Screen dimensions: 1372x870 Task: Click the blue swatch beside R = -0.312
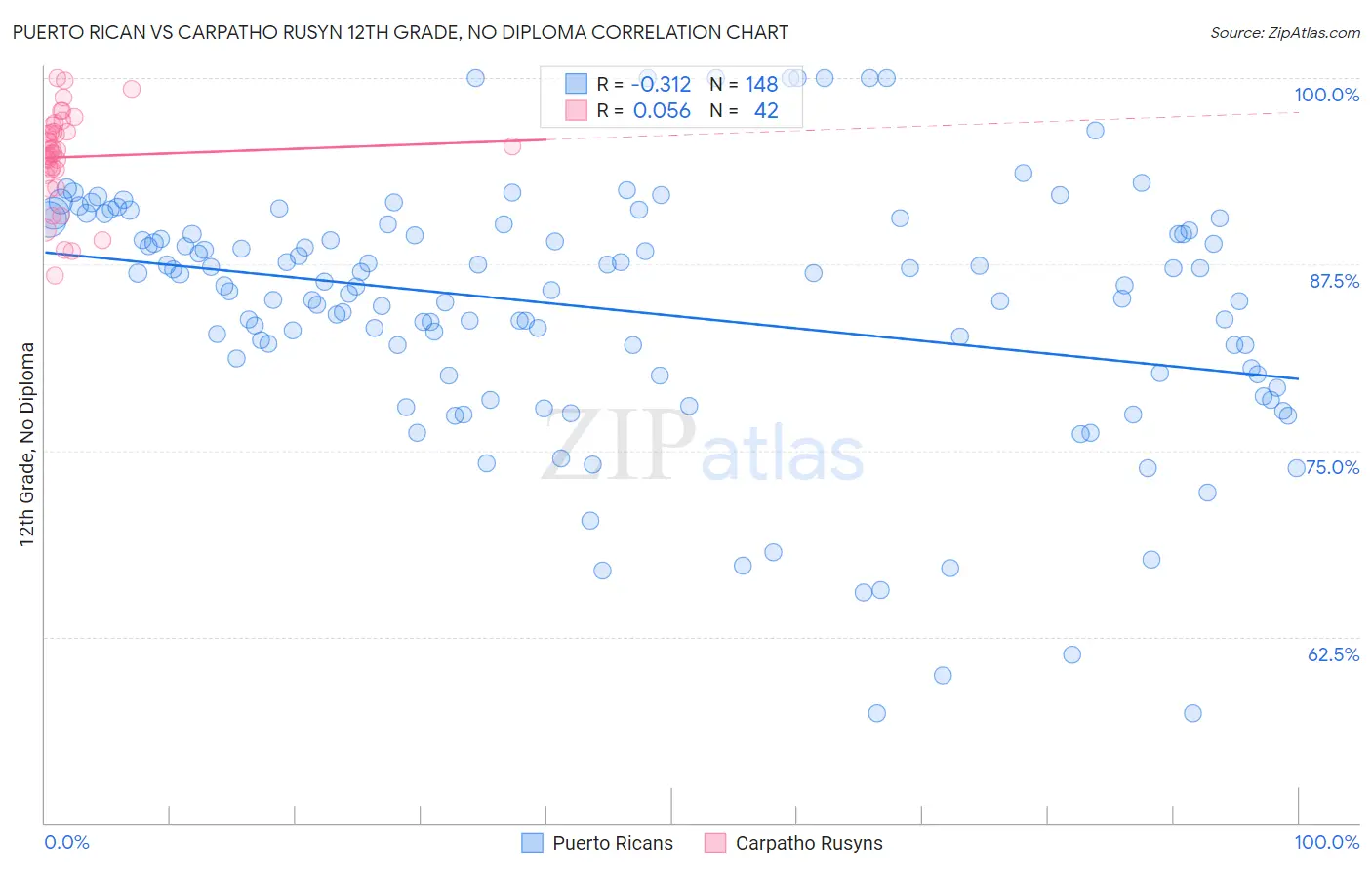coord(576,84)
